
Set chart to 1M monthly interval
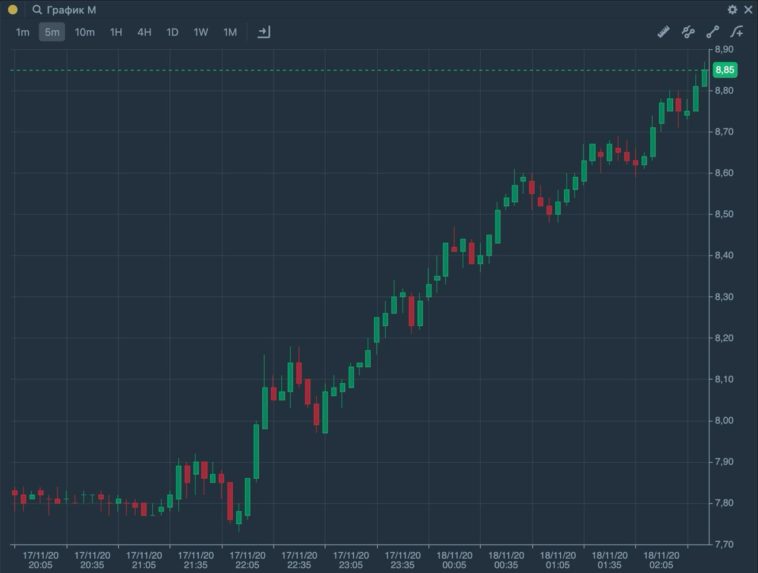(x=230, y=32)
